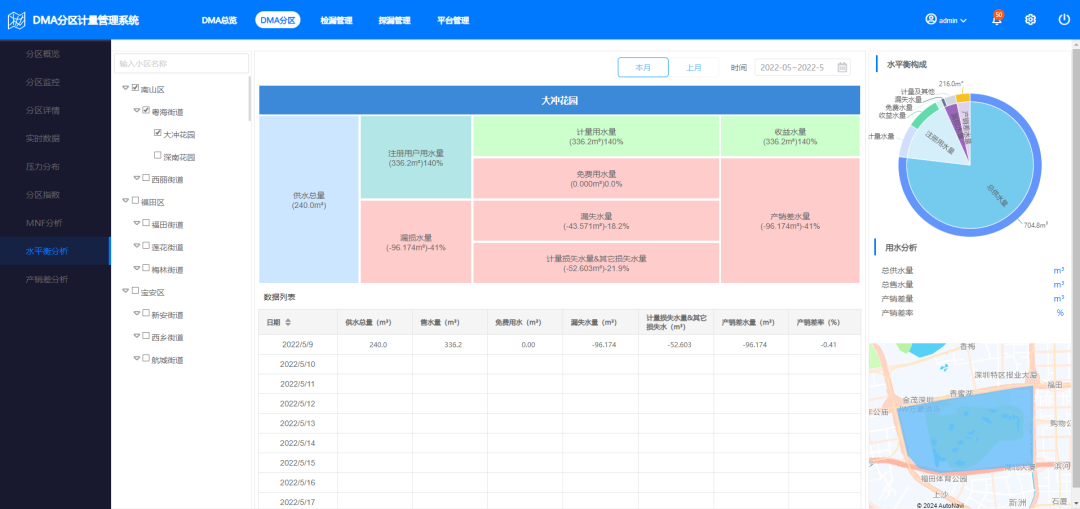The width and height of the screenshot is (1080, 509).
Task: Toggle the 西丽街道 expand triangle
Action: coord(137,178)
